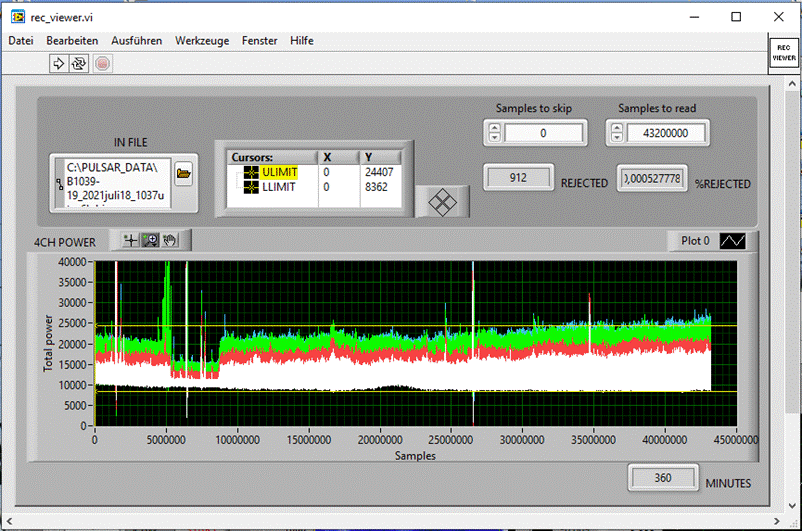802x531 pixels.
Task: Select the pan hand tool on graph palette
Action: [170, 240]
